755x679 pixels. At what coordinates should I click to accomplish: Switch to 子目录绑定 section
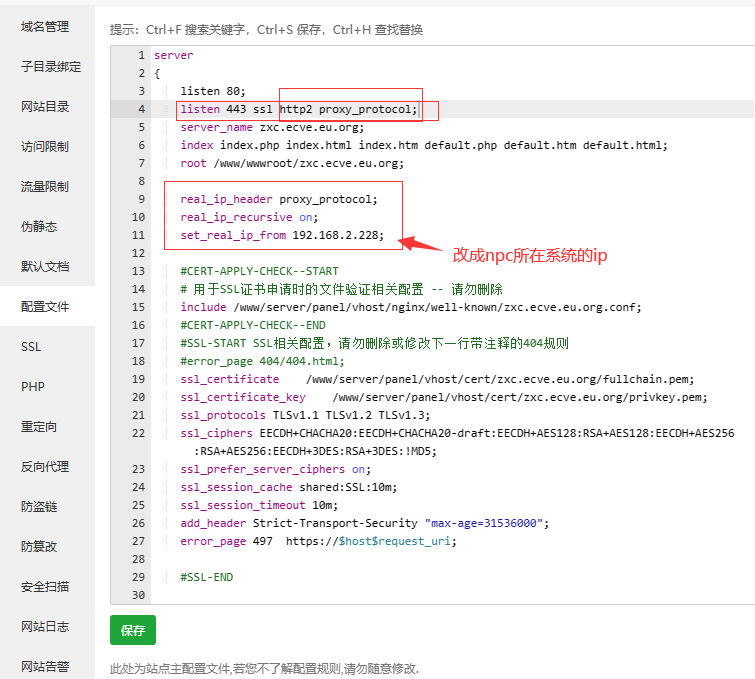click(51, 66)
